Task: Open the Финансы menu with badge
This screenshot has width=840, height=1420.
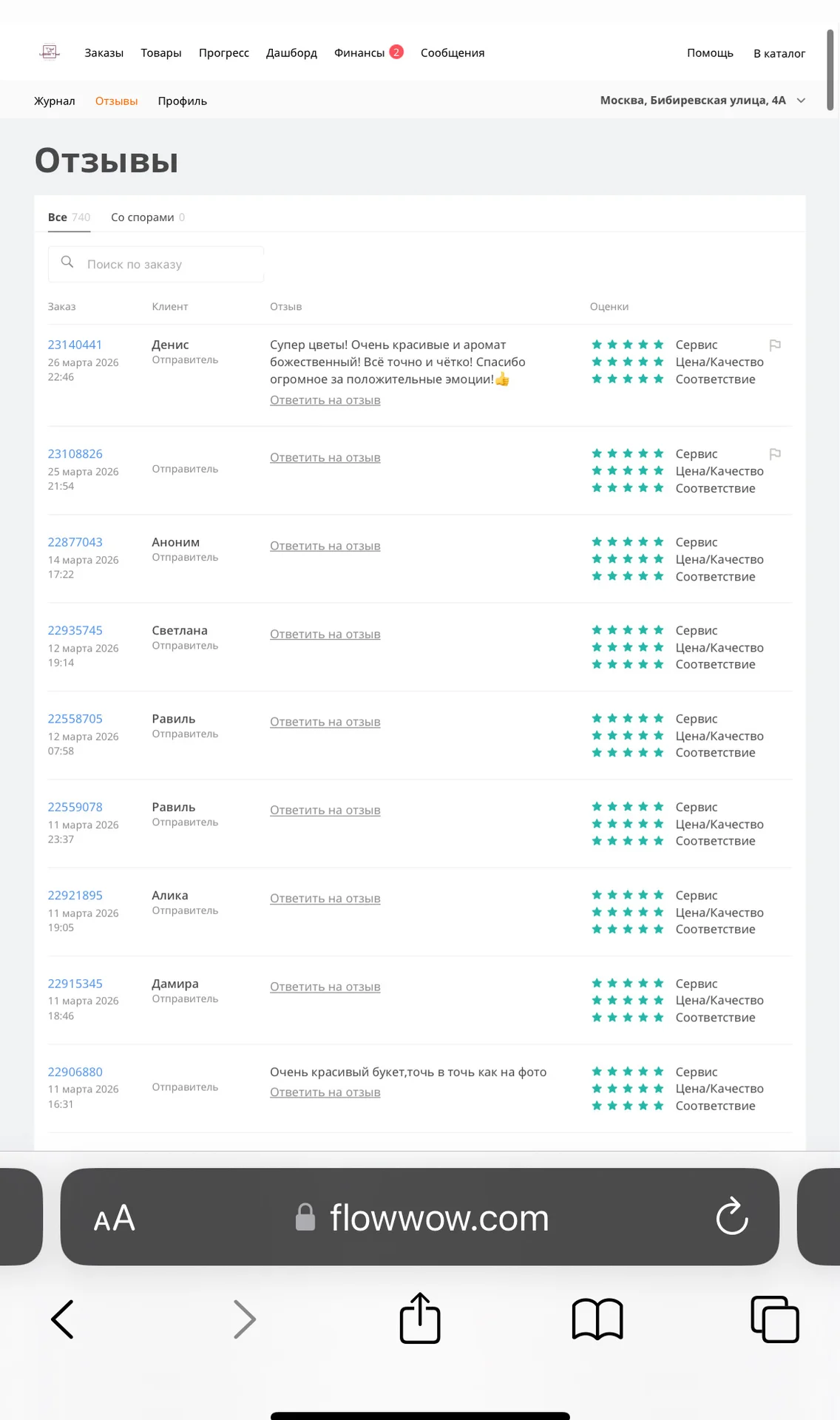Action: tap(368, 53)
